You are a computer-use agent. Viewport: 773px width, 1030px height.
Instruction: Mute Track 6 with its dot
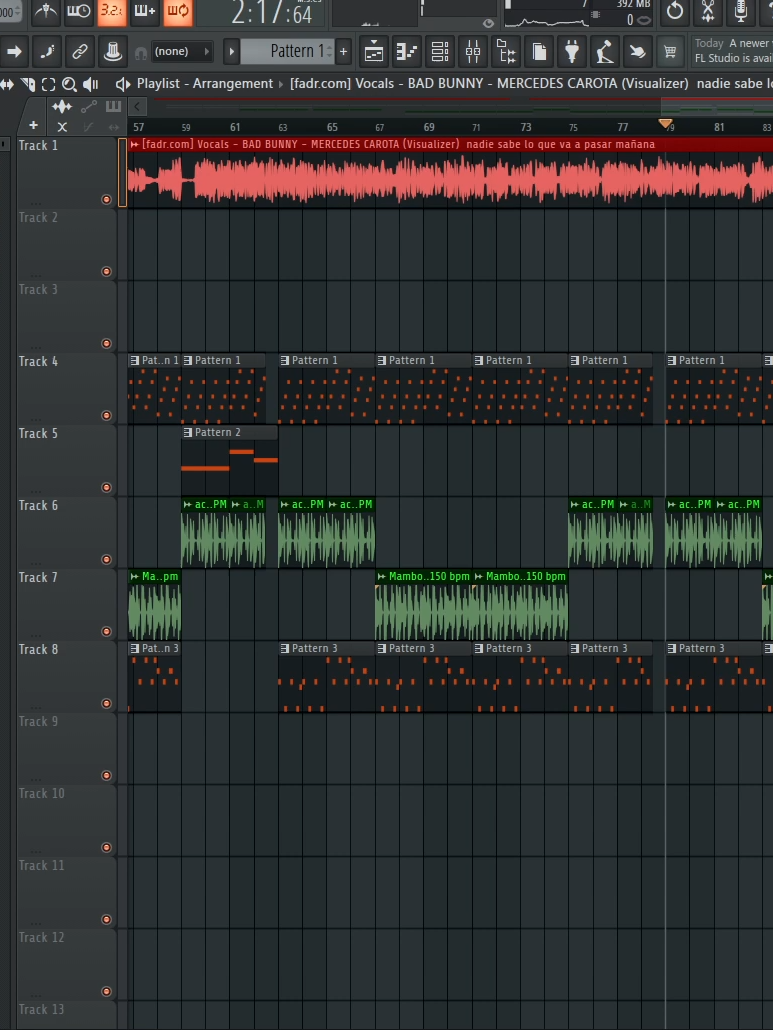106,559
